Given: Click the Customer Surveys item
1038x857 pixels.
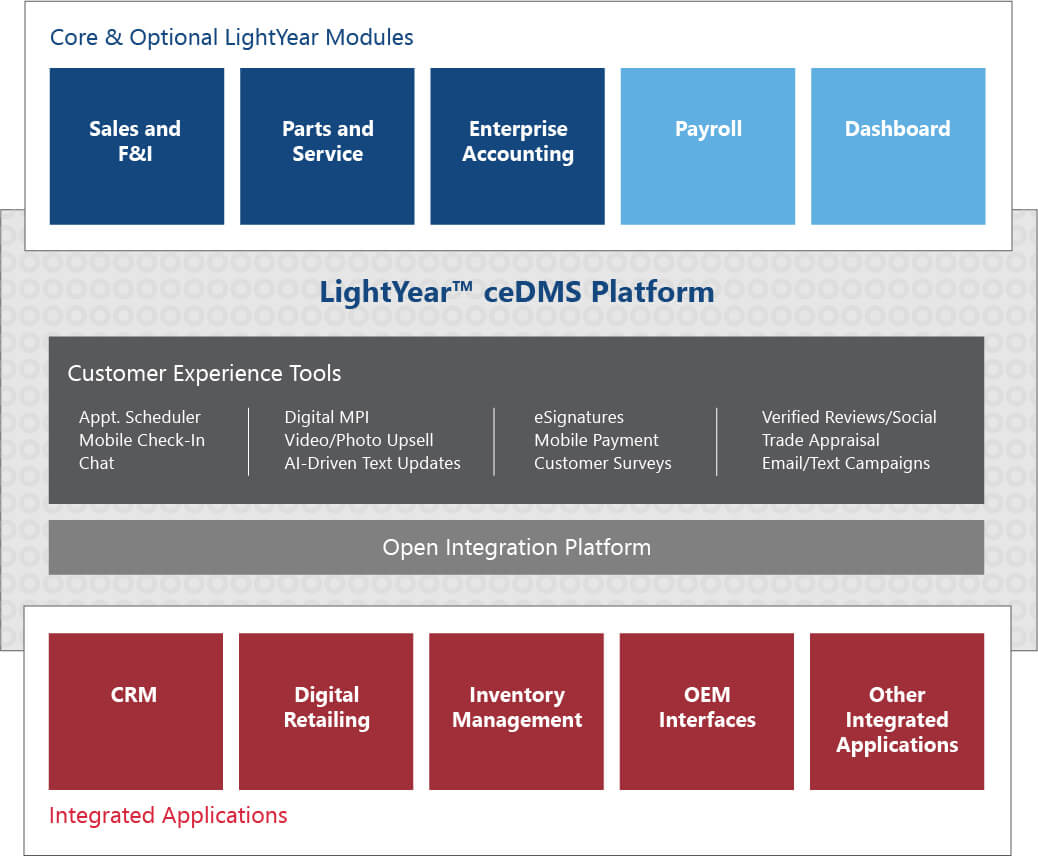Looking at the screenshot, I should (603, 463).
